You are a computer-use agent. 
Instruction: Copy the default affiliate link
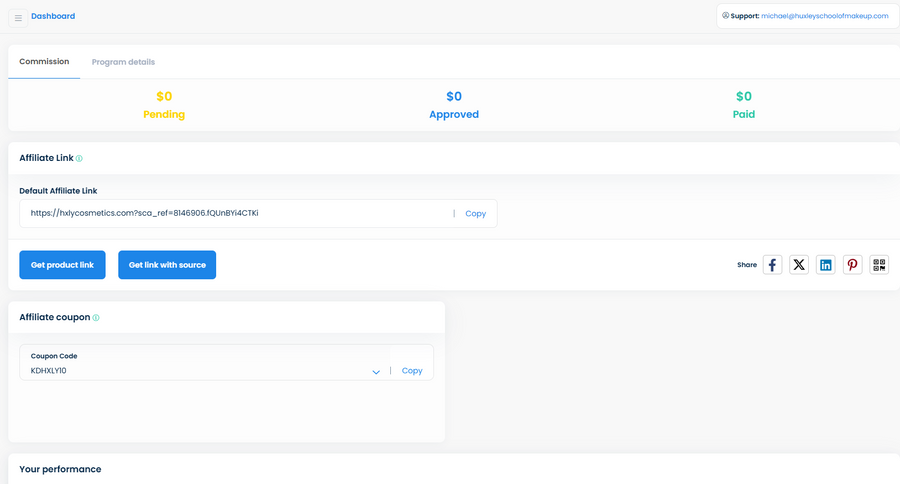tap(475, 214)
